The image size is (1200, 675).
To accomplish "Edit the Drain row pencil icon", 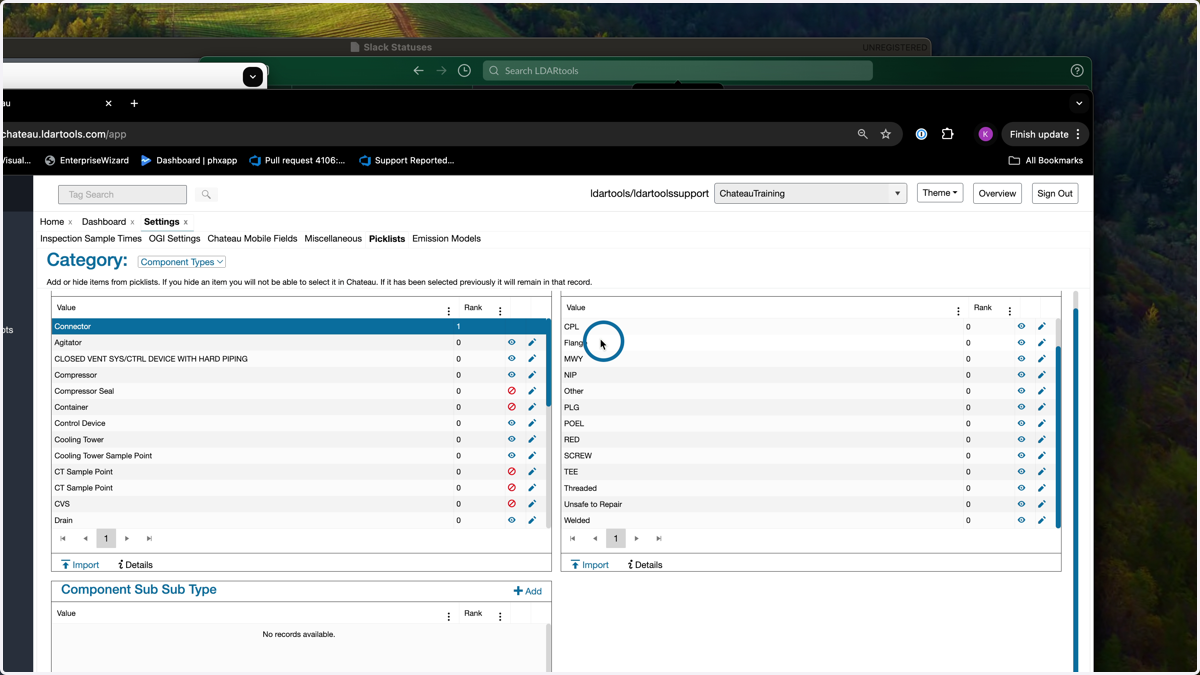I will (532, 520).
